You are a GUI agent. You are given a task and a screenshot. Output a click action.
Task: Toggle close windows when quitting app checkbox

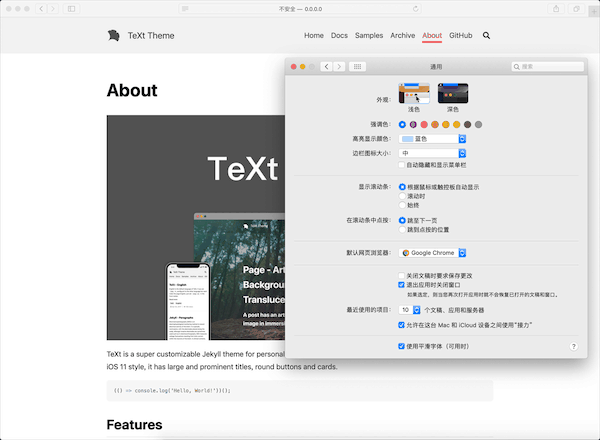tap(402, 285)
